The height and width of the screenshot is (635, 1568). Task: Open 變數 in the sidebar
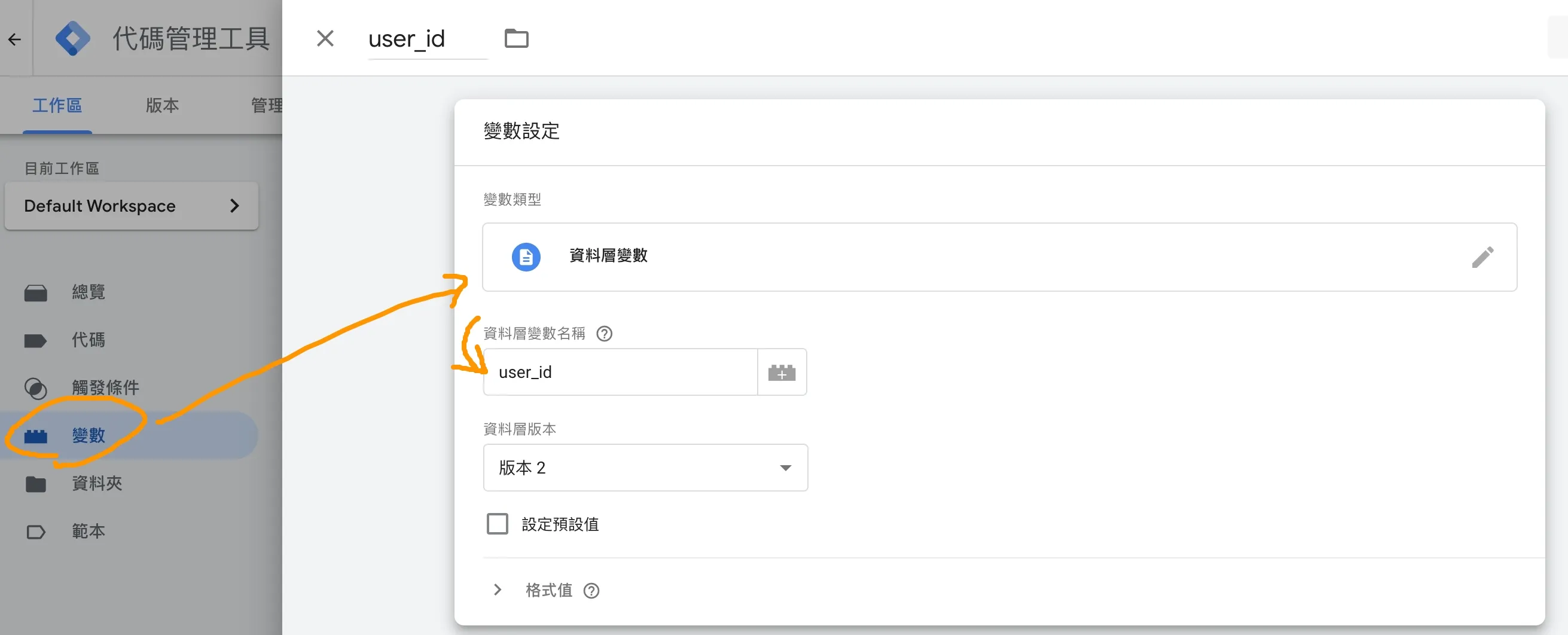(129, 435)
